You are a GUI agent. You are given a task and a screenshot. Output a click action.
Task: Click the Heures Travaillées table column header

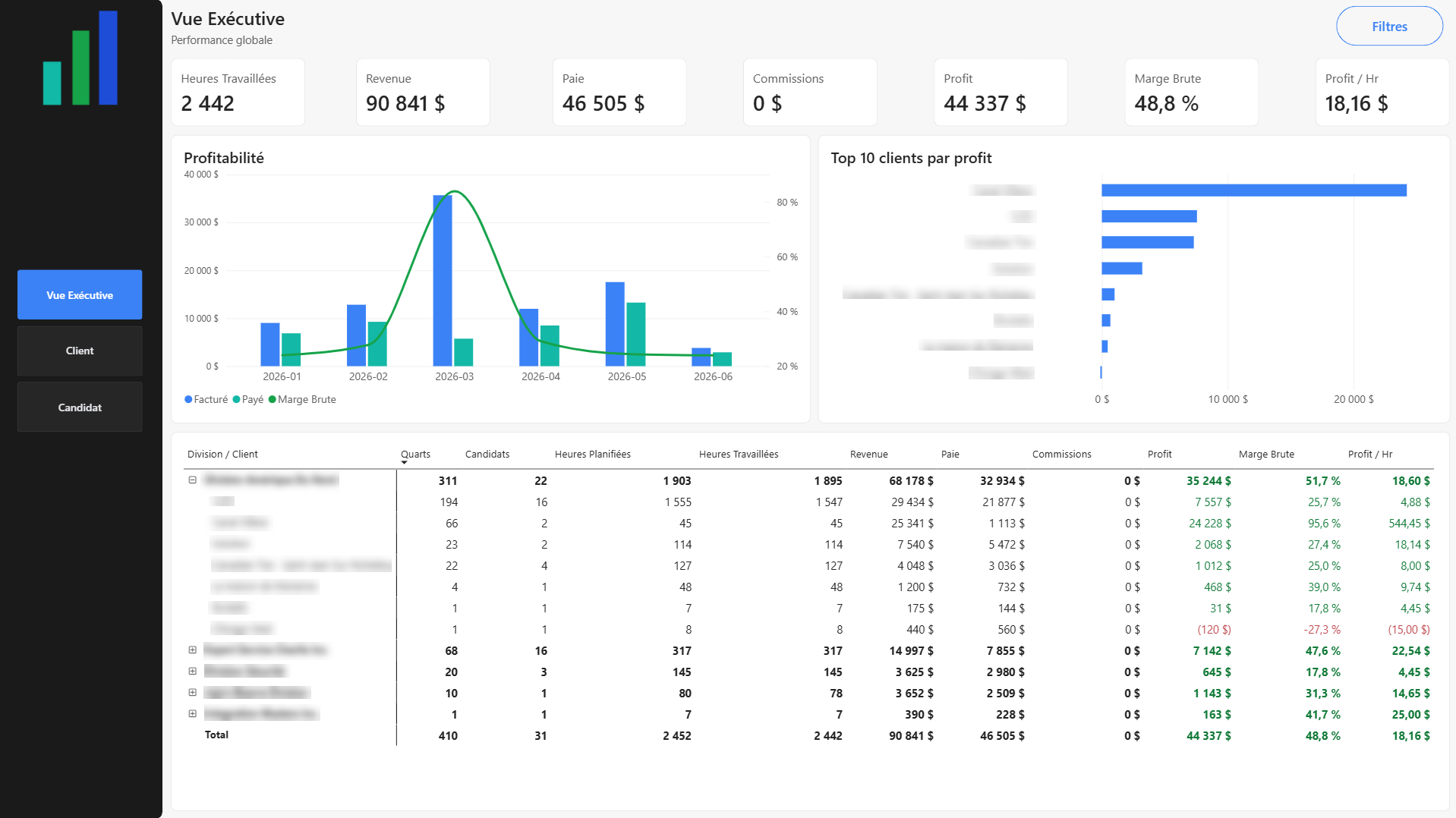pyautogui.click(x=739, y=455)
